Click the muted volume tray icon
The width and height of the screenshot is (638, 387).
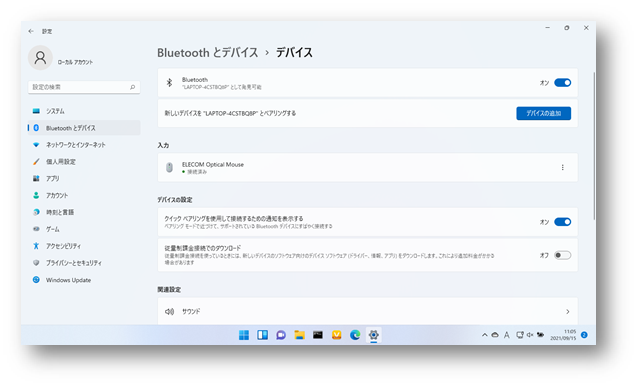530,335
